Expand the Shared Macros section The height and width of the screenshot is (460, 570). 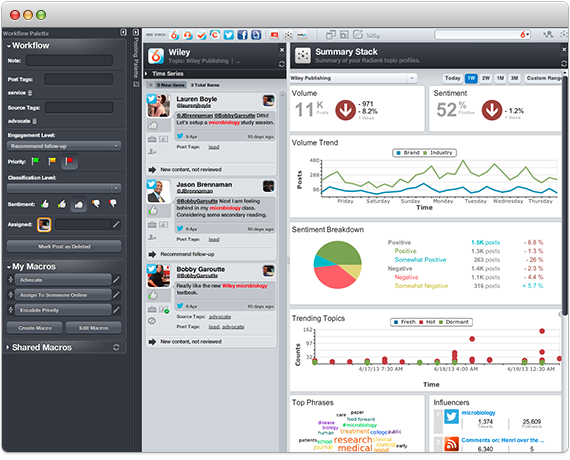(x=8, y=347)
